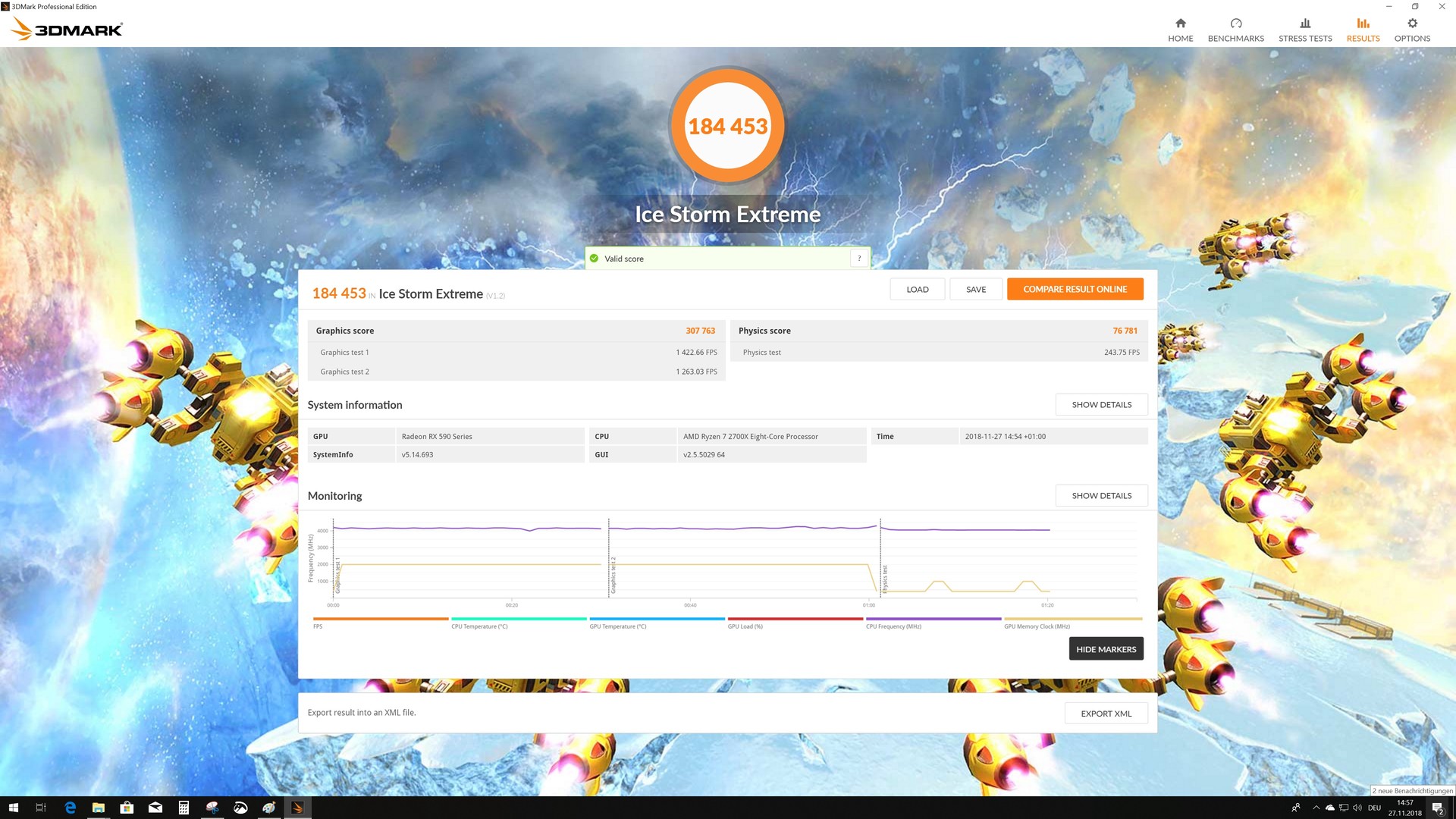Screen dimensions: 1456x819
Task: Click the 3DMark logo
Action: point(67,30)
